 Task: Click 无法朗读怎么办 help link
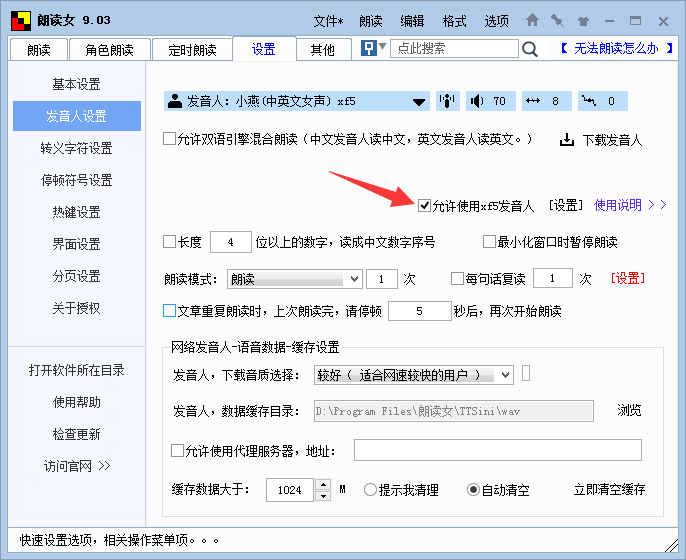(616, 48)
